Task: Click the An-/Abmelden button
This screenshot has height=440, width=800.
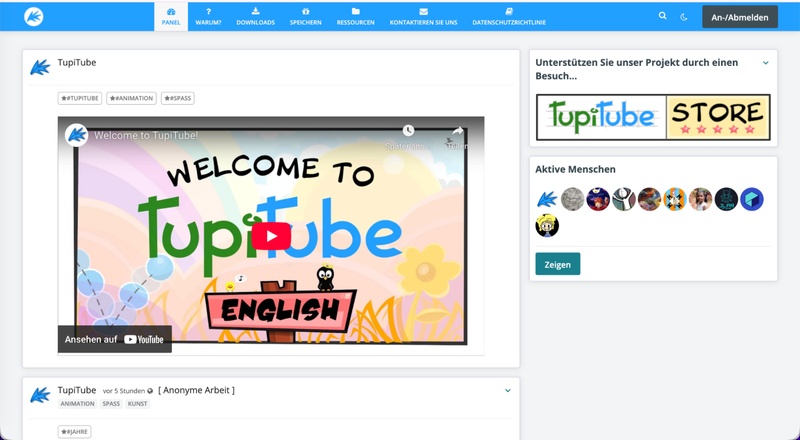Action: point(740,16)
